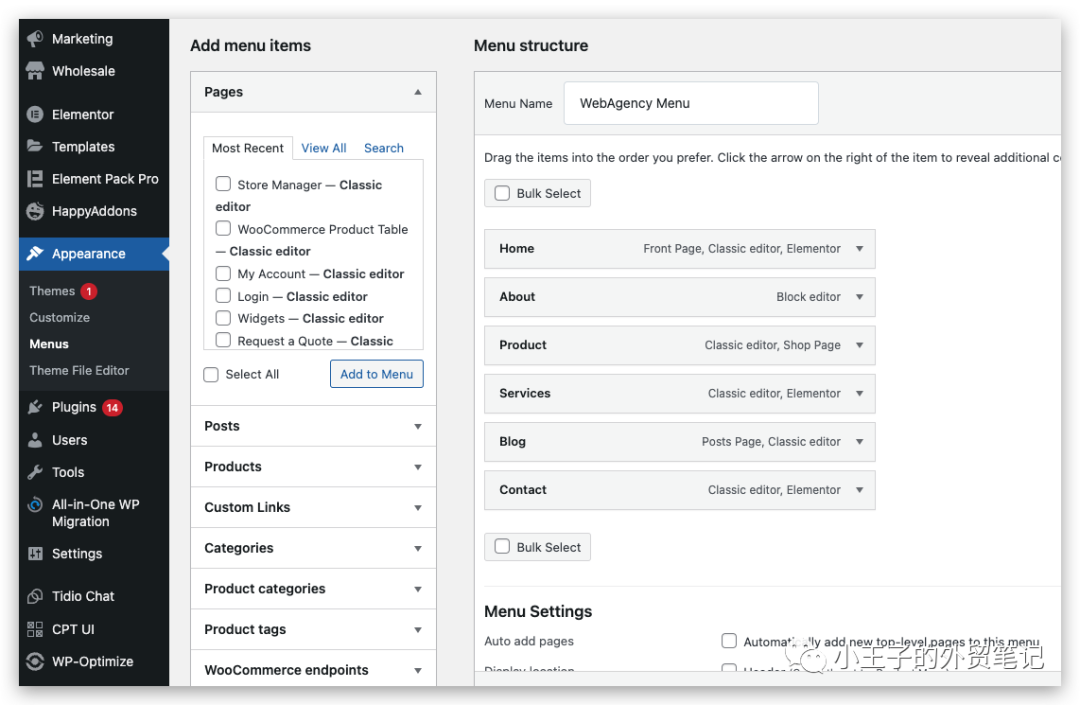The image size is (1080, 705).
Task: Switch to the Search tab
Action: (384, 148)
